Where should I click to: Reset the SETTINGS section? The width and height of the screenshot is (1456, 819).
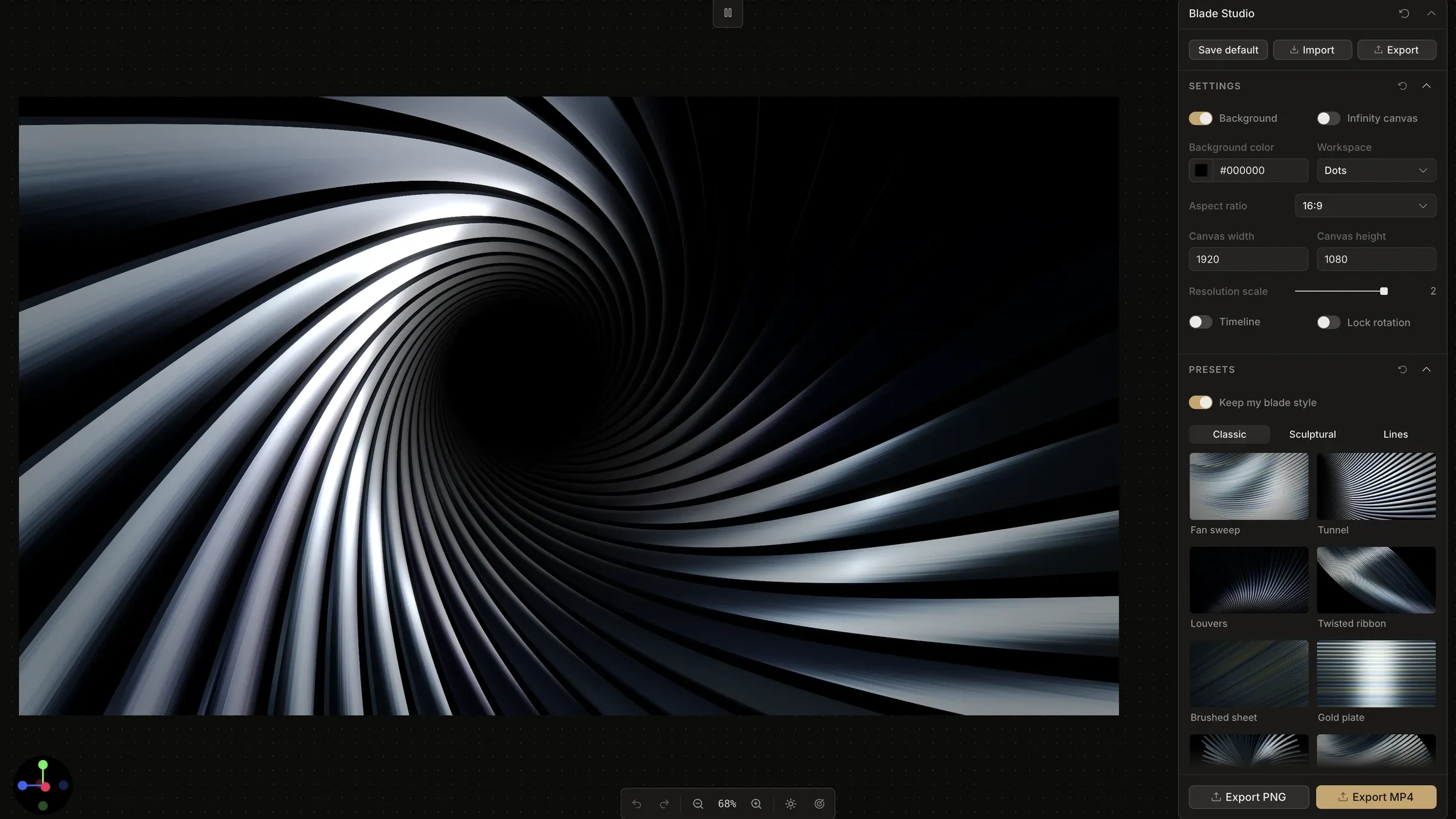pos(1402,86)
